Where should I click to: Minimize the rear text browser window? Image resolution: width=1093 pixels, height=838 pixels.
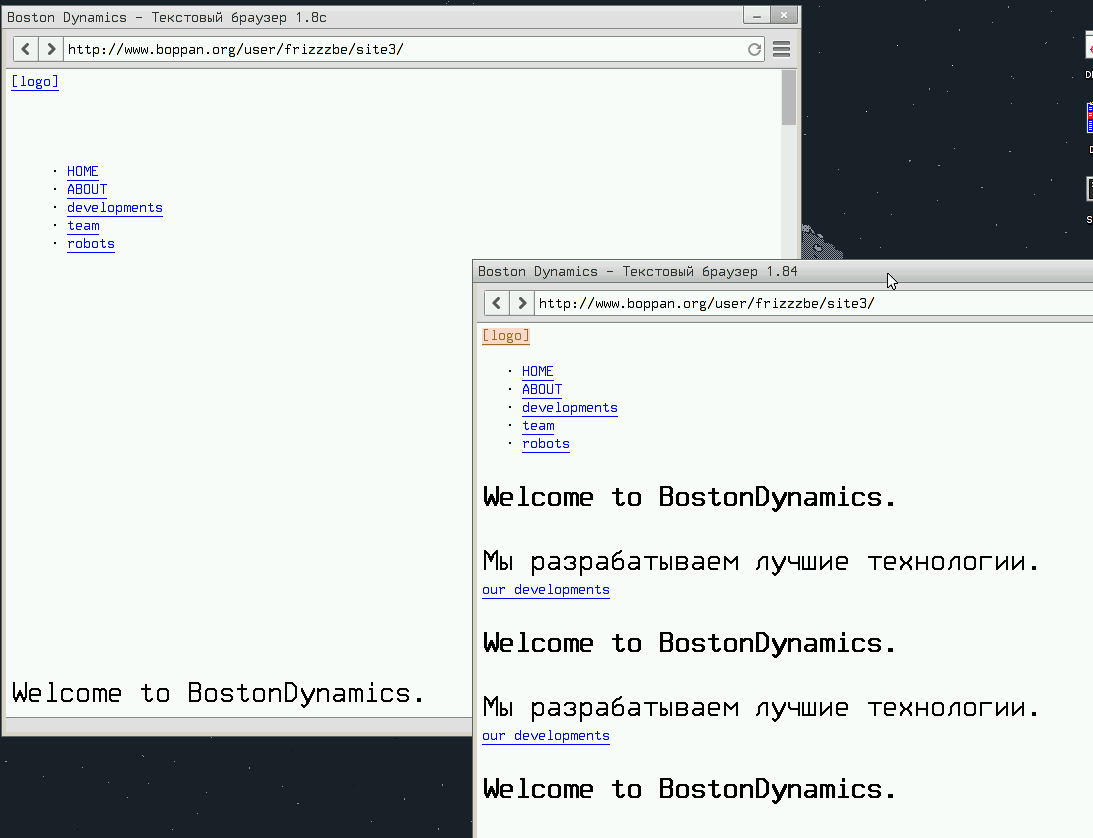pyautogui.click(x=757, y=15)
